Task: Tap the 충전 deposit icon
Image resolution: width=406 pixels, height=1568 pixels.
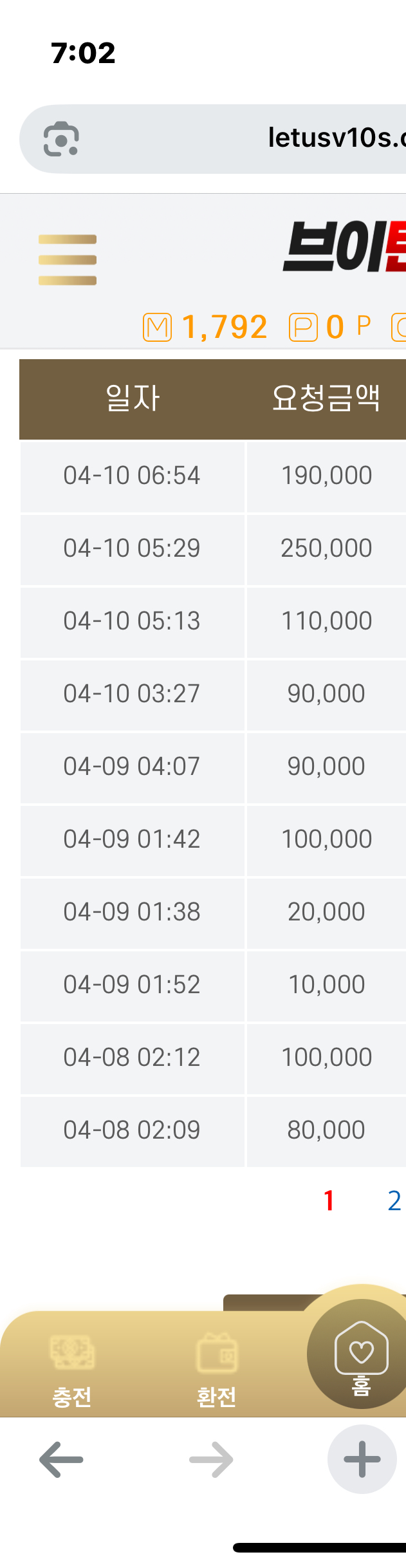Action: tap(72, 1352)
